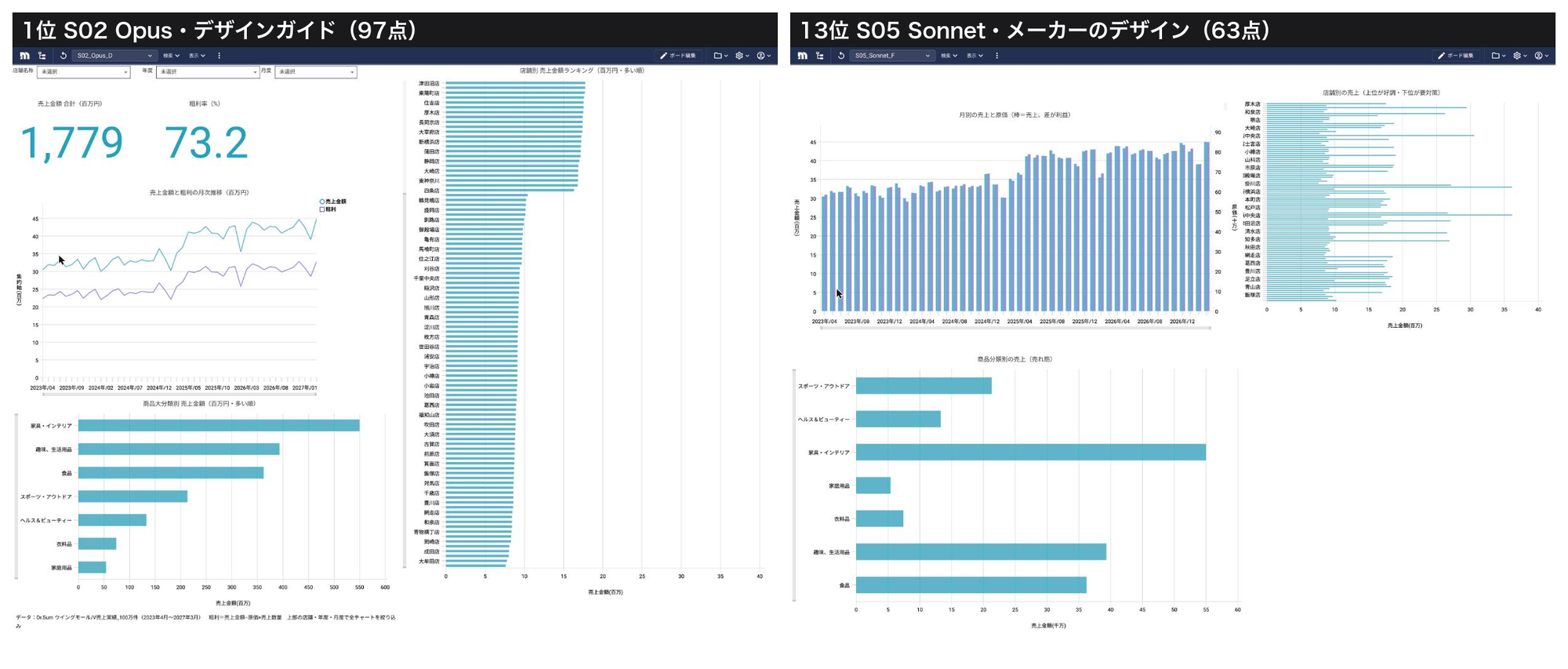This screenshot has width=1568, height=669.
Task: Open the folder icon menu in S05 Sonnet dashboard
Action: [x=1498, y=56]
